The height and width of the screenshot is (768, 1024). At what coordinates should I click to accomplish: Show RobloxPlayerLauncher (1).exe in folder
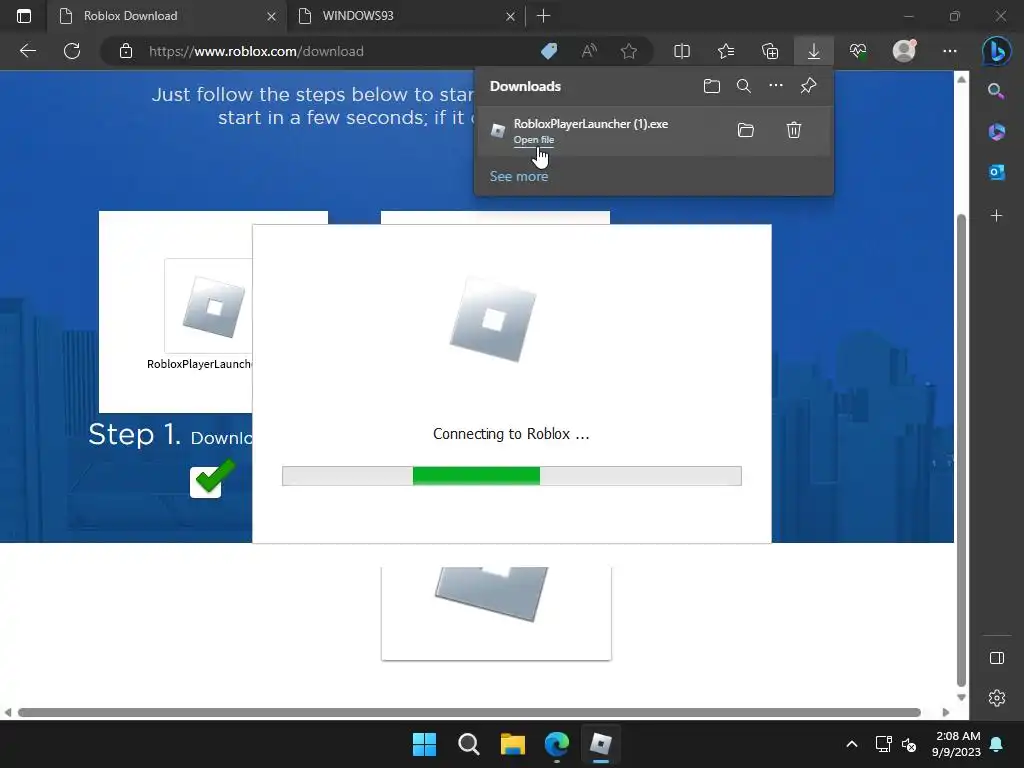click(x=745, y=130)
